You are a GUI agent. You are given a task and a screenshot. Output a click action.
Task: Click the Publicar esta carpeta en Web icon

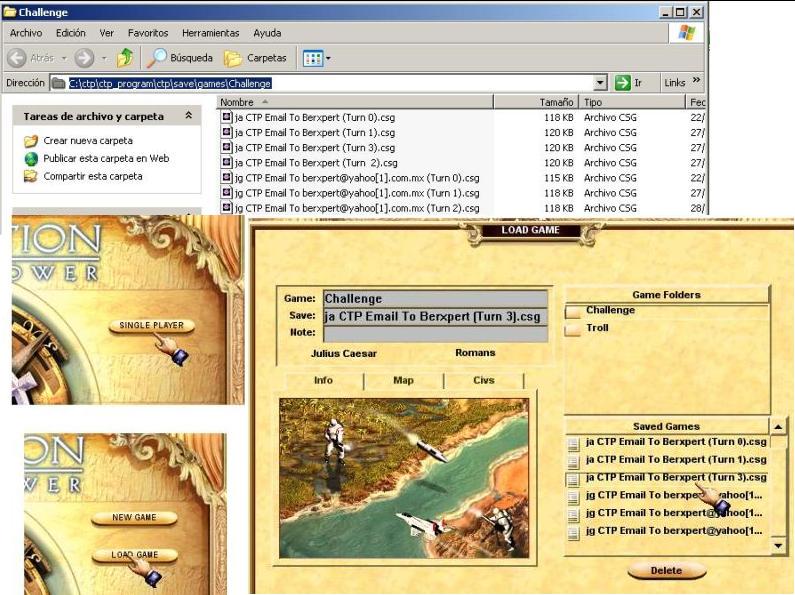pyautogui.click(x=31, y=158)
